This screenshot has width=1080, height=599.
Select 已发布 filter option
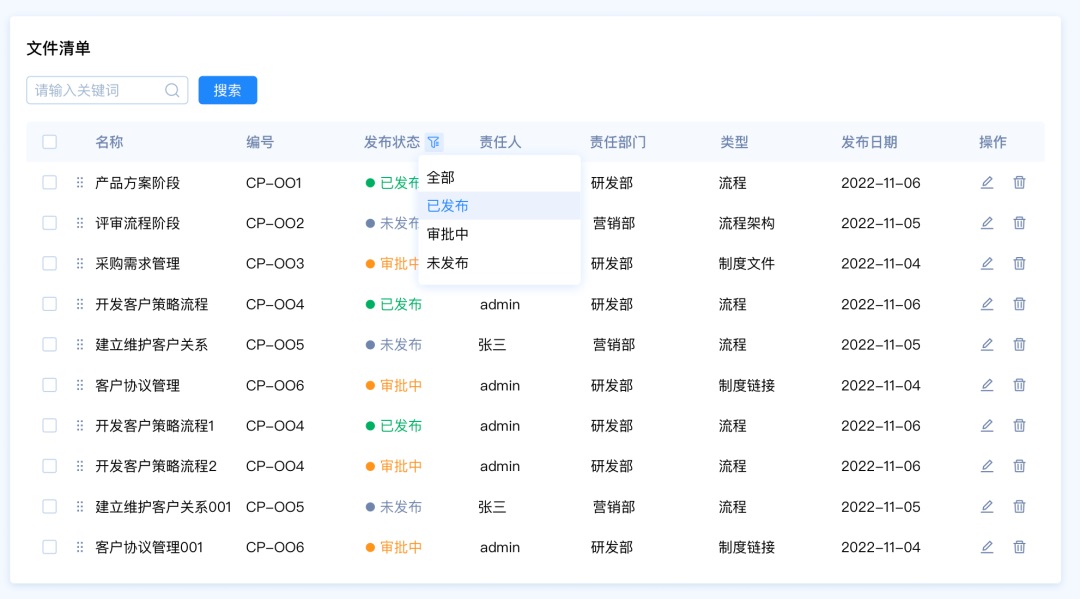click(x=448, y=206)
